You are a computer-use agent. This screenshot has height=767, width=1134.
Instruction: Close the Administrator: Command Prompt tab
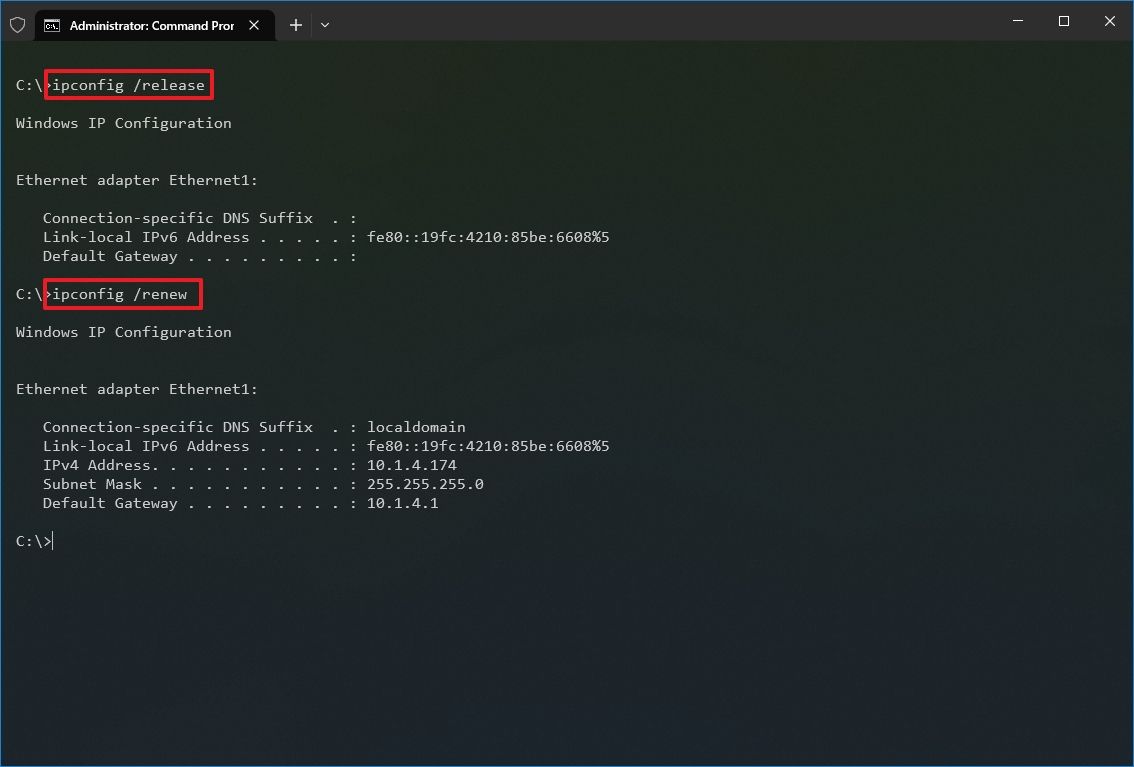pos(253,25)
